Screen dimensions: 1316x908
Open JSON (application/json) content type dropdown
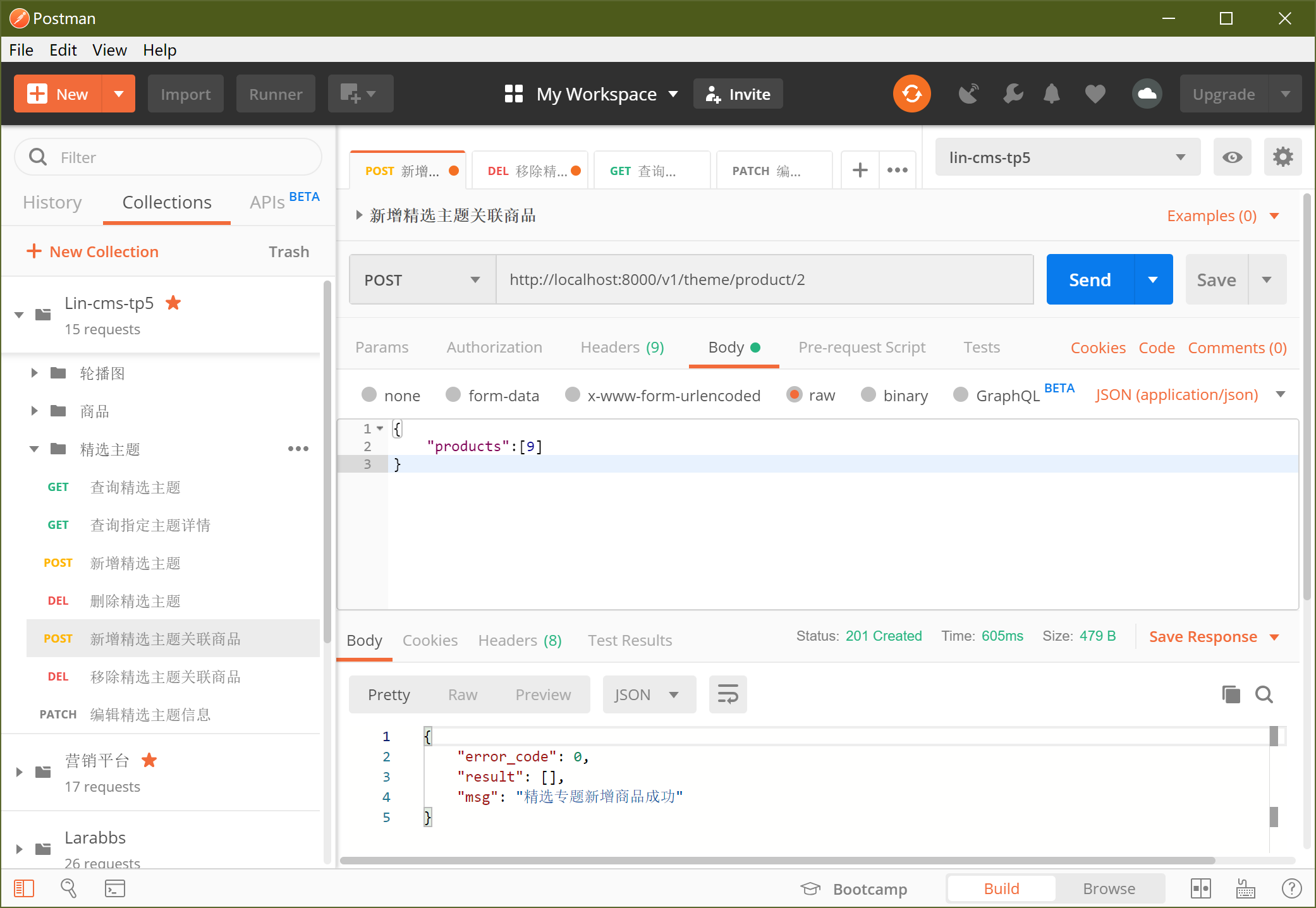coord(1190,394)
